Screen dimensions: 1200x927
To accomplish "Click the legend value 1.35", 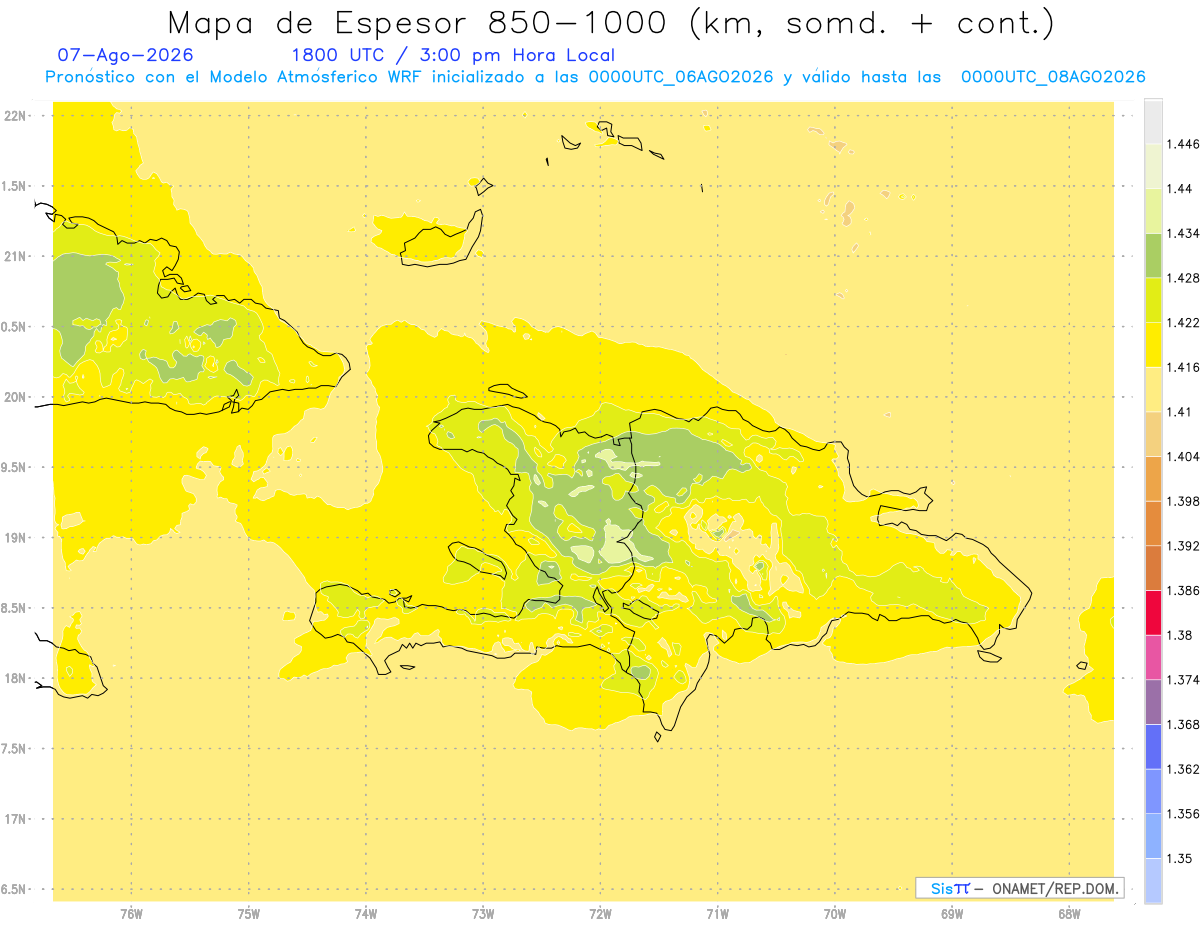I will coord(1180,858).
